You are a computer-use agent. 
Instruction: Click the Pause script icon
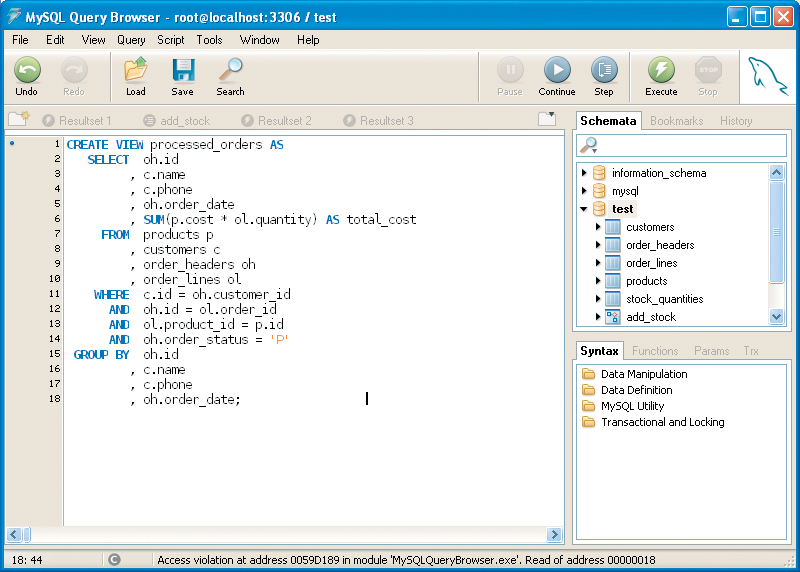tap(510, 70)
